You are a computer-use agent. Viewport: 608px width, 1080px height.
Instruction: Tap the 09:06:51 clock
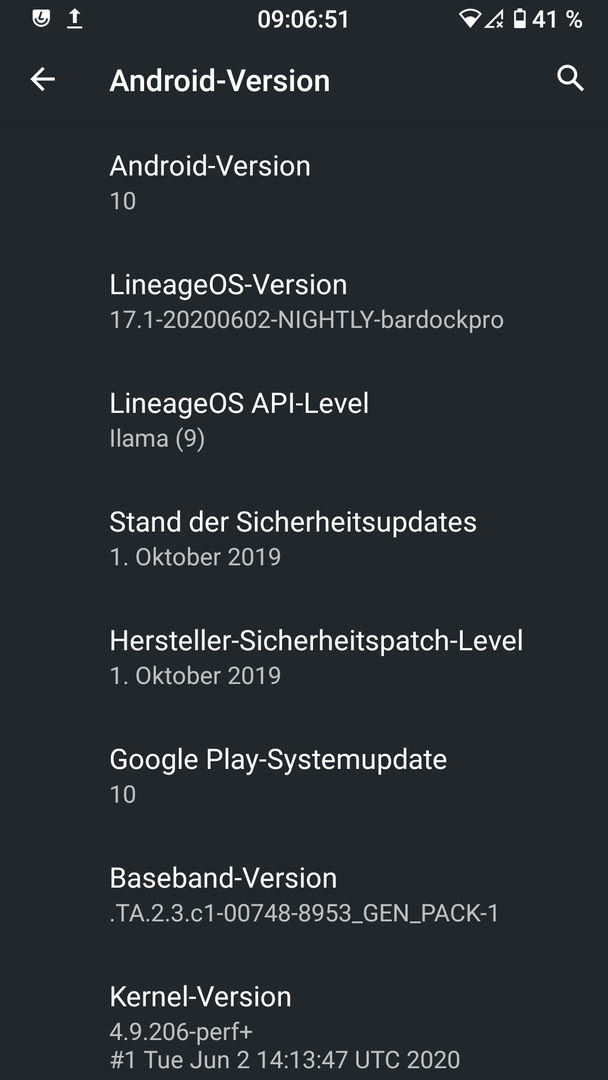coord(303,19)
